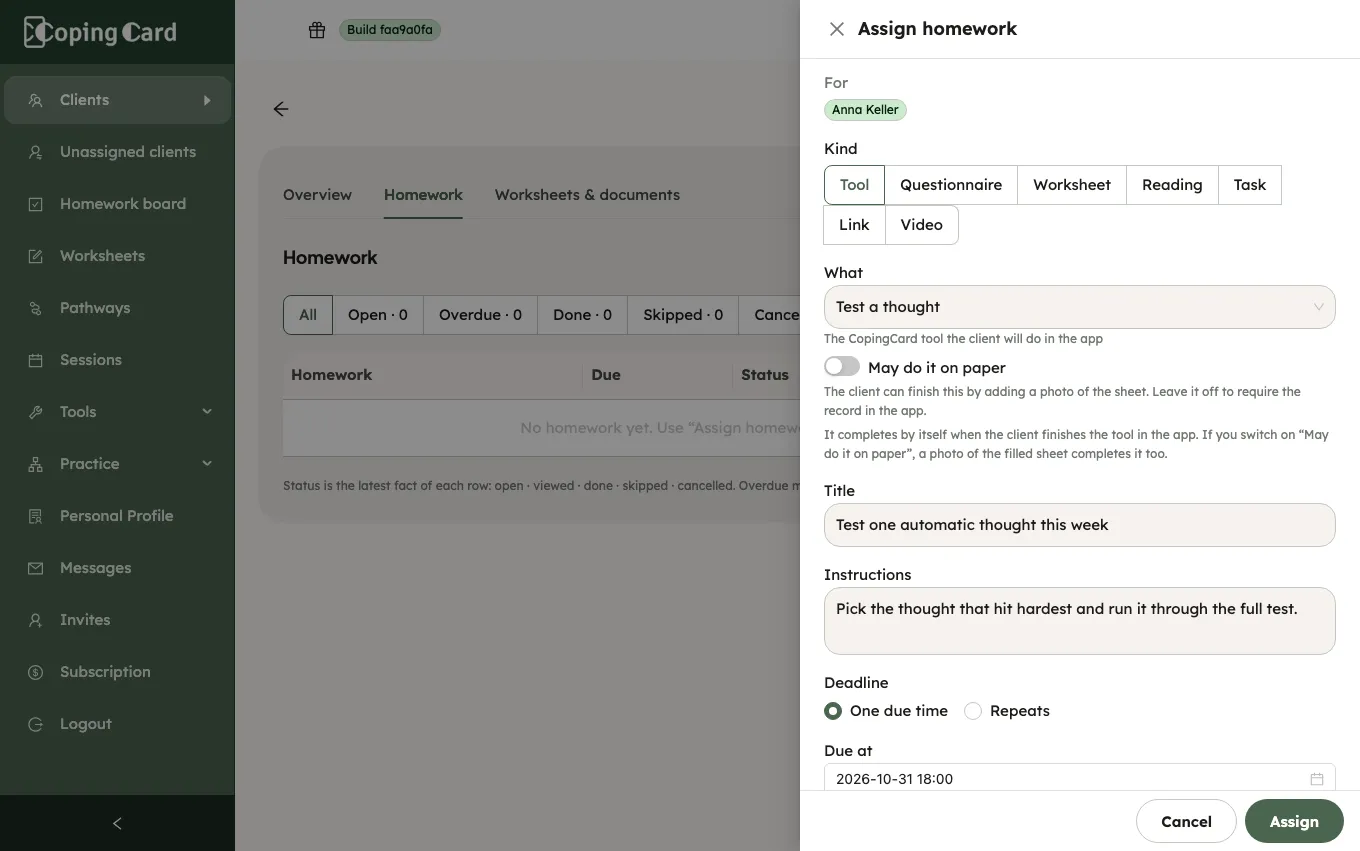Select Repeats radio button
The width and height of the screenshot is (1360, 851).
point(973,711)
